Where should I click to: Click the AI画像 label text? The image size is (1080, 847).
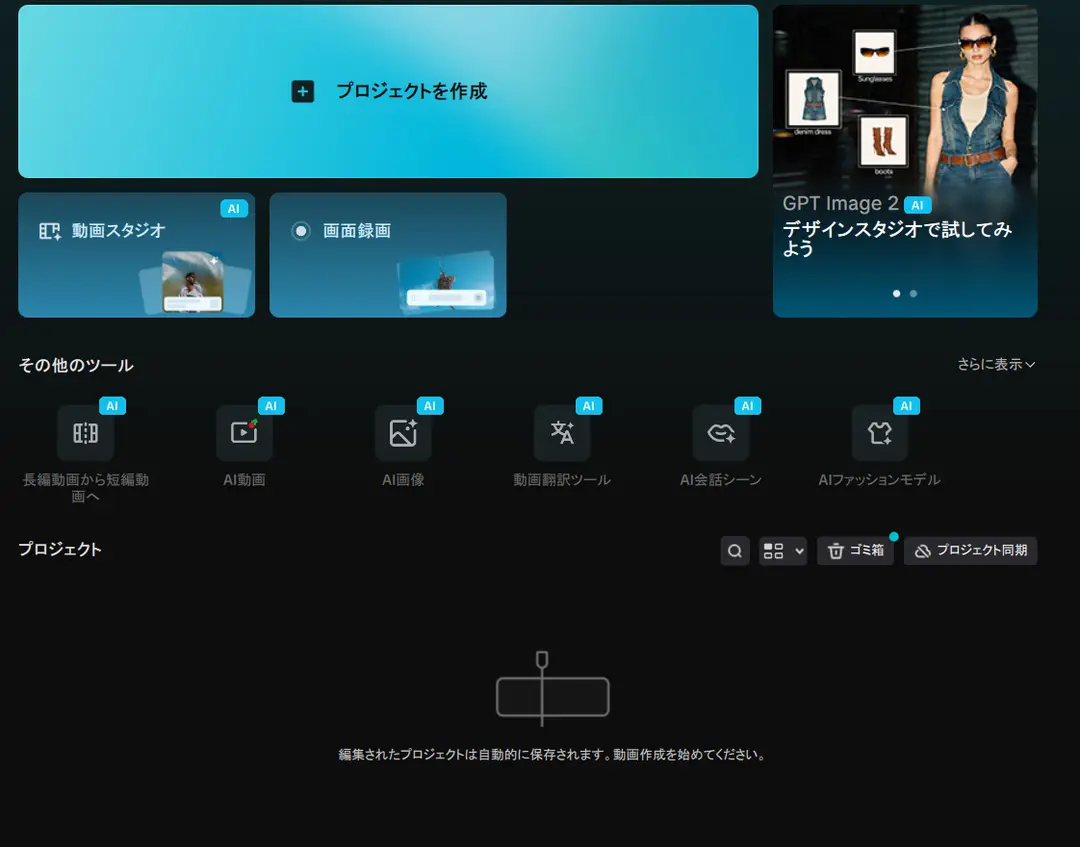(403, 480)
